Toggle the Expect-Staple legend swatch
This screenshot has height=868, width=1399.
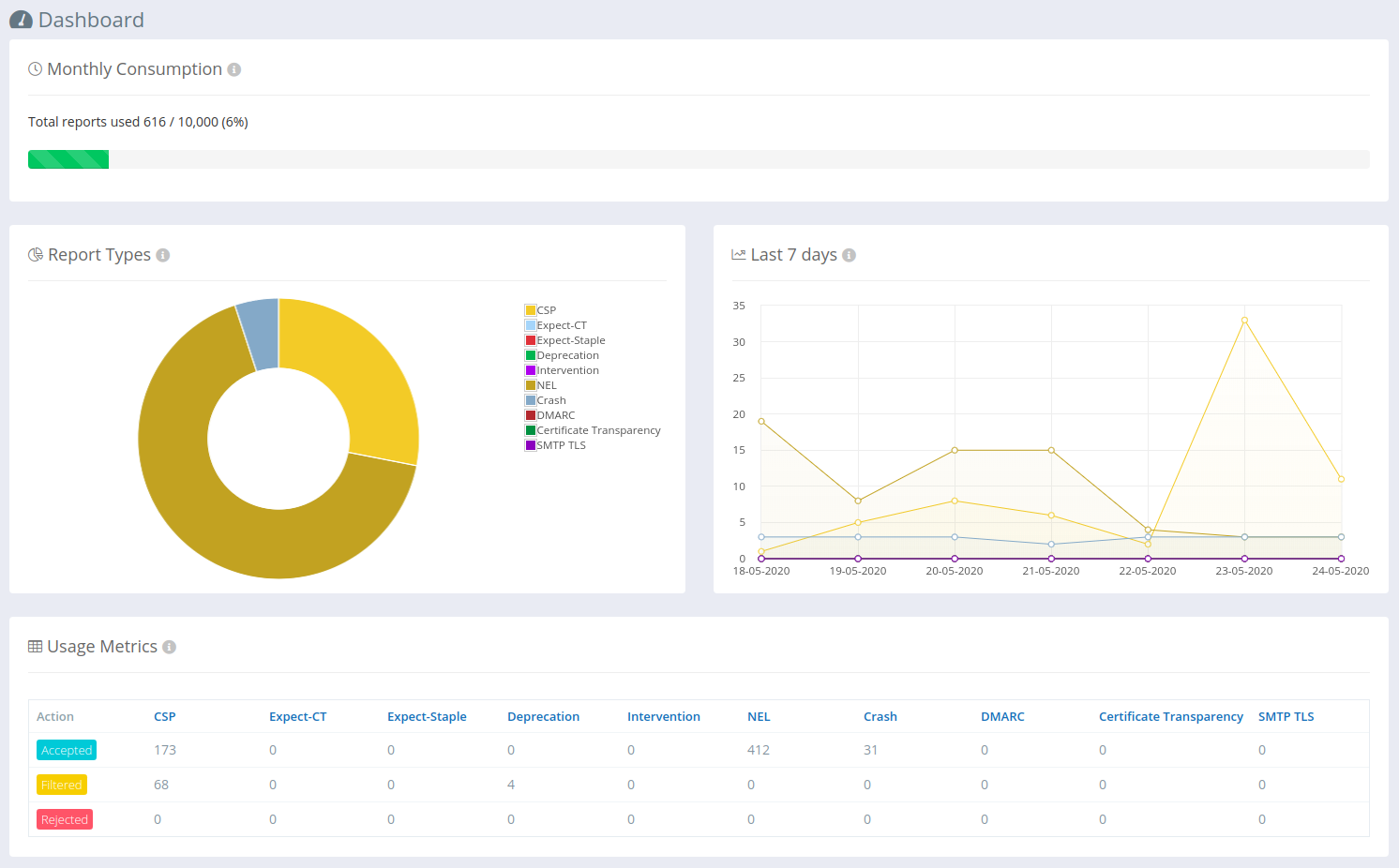(531, 340)
